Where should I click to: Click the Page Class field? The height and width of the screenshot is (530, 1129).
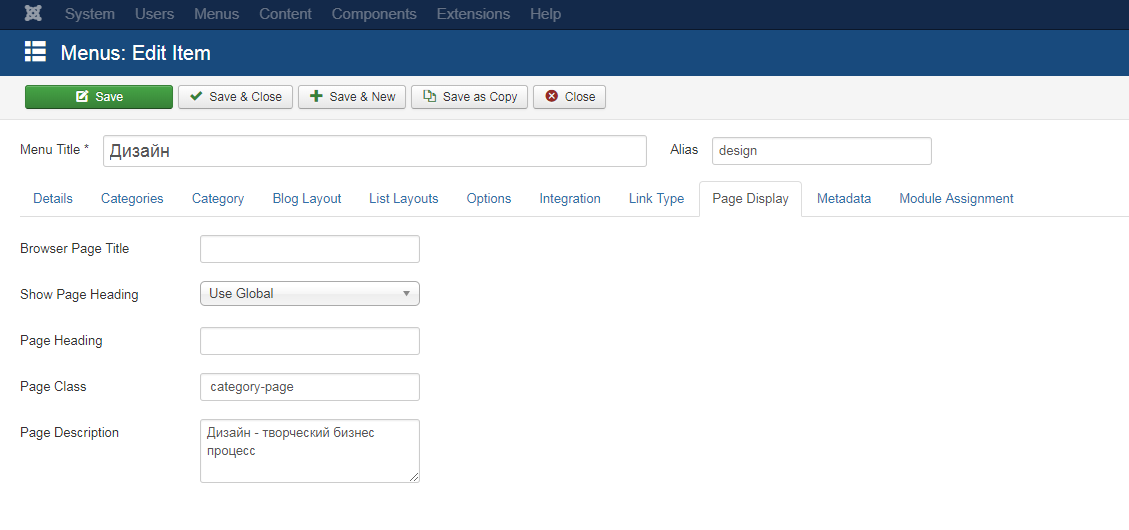coord(310,387)
